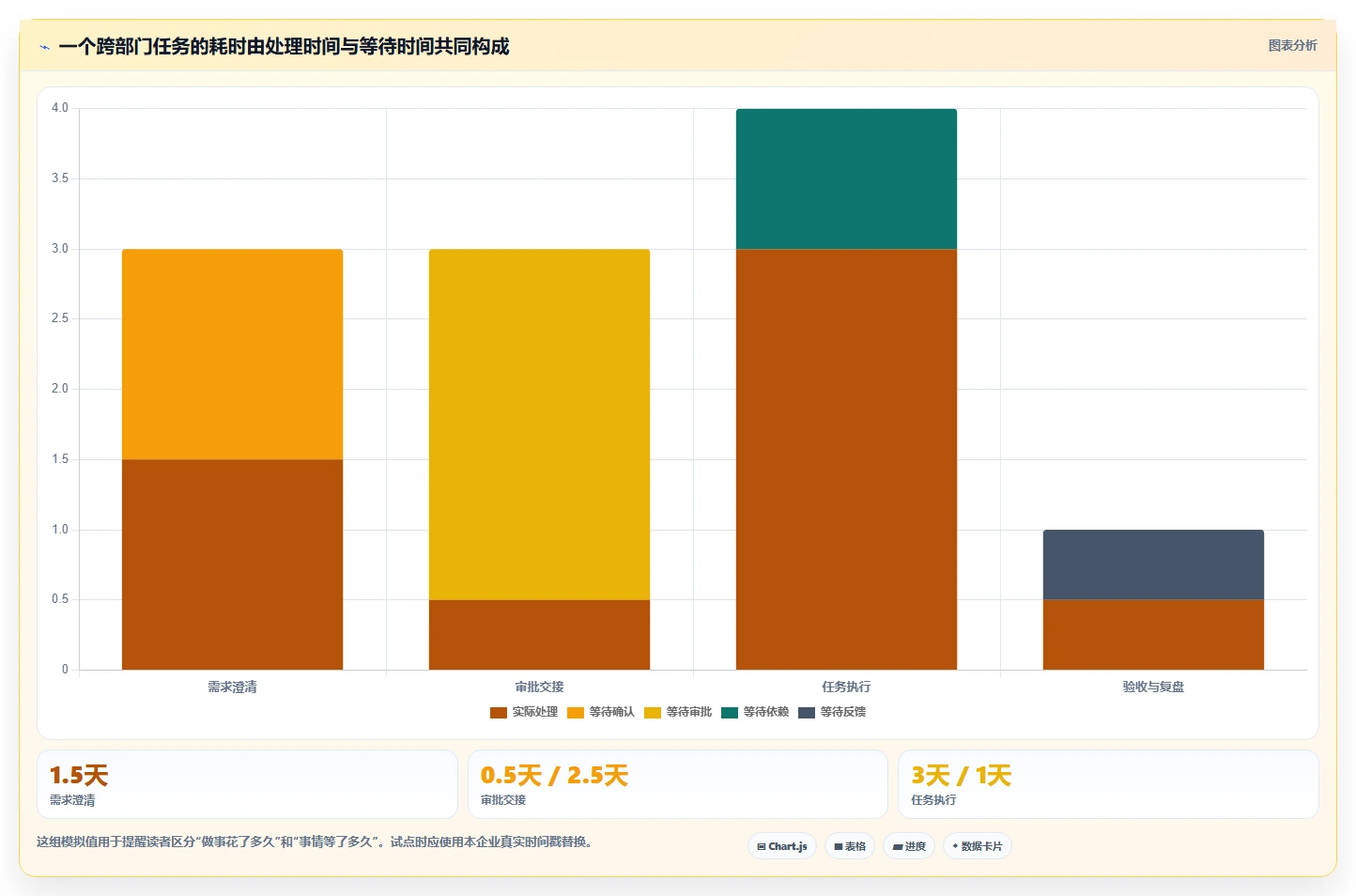Screen dimensions: 1356x896
Task: Click the brown 实际处理 segment of 需求澄清
Action: [x=232, y=564]
